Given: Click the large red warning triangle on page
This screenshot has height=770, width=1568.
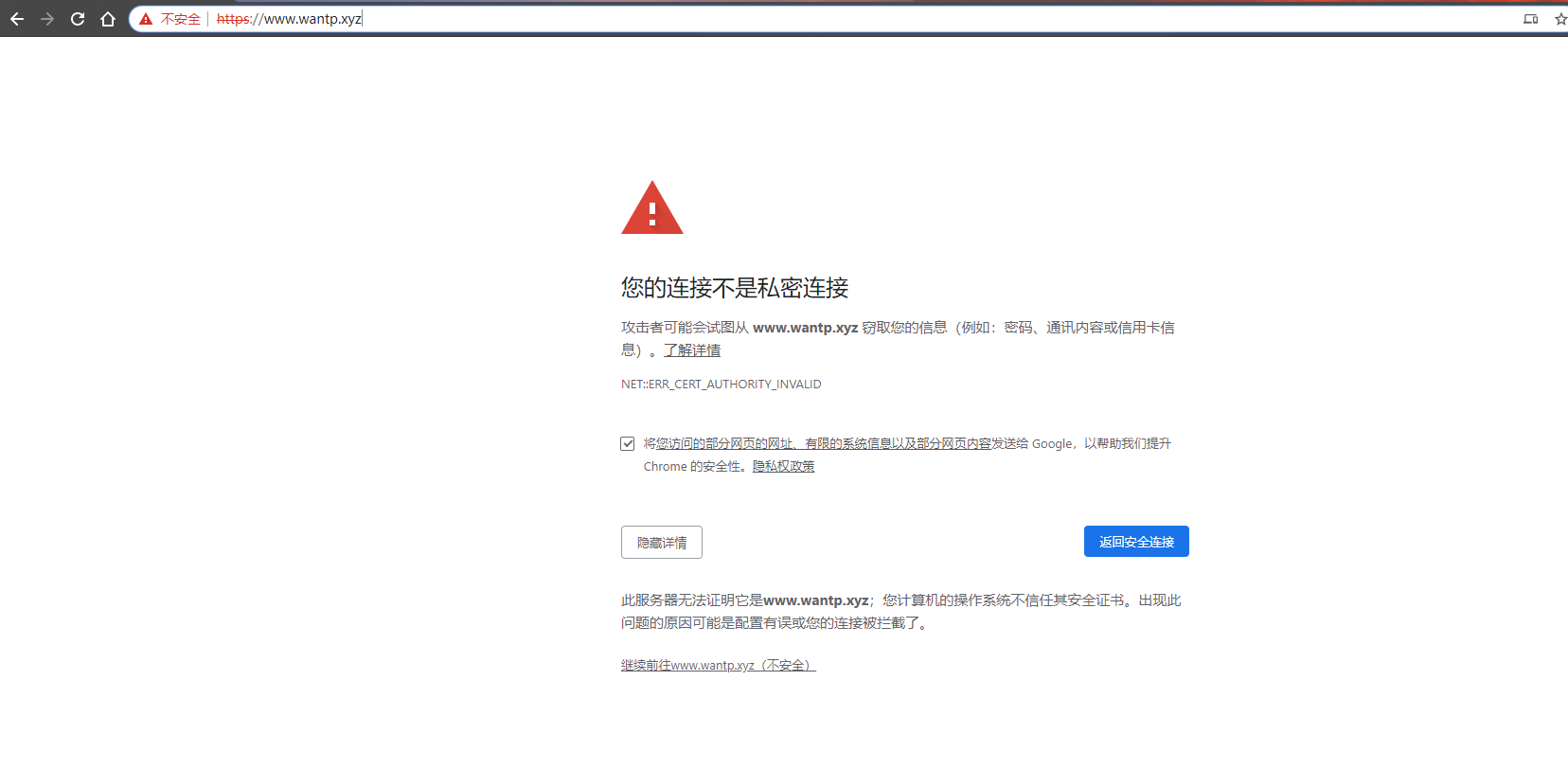Looking at the screenshot, I should [x=652, y=207].
